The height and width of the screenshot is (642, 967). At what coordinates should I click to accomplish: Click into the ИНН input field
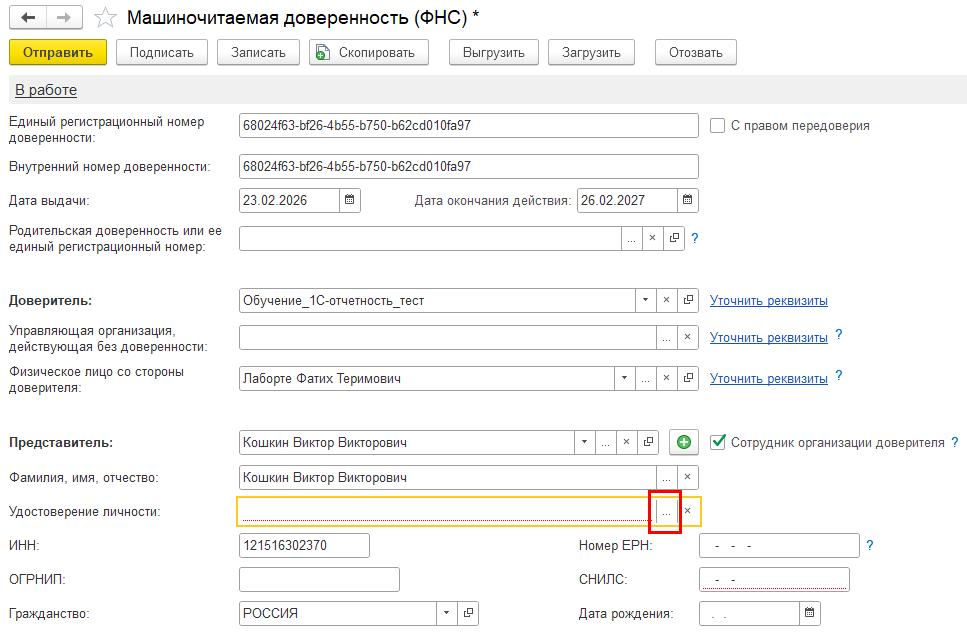(x=304, y=545)
